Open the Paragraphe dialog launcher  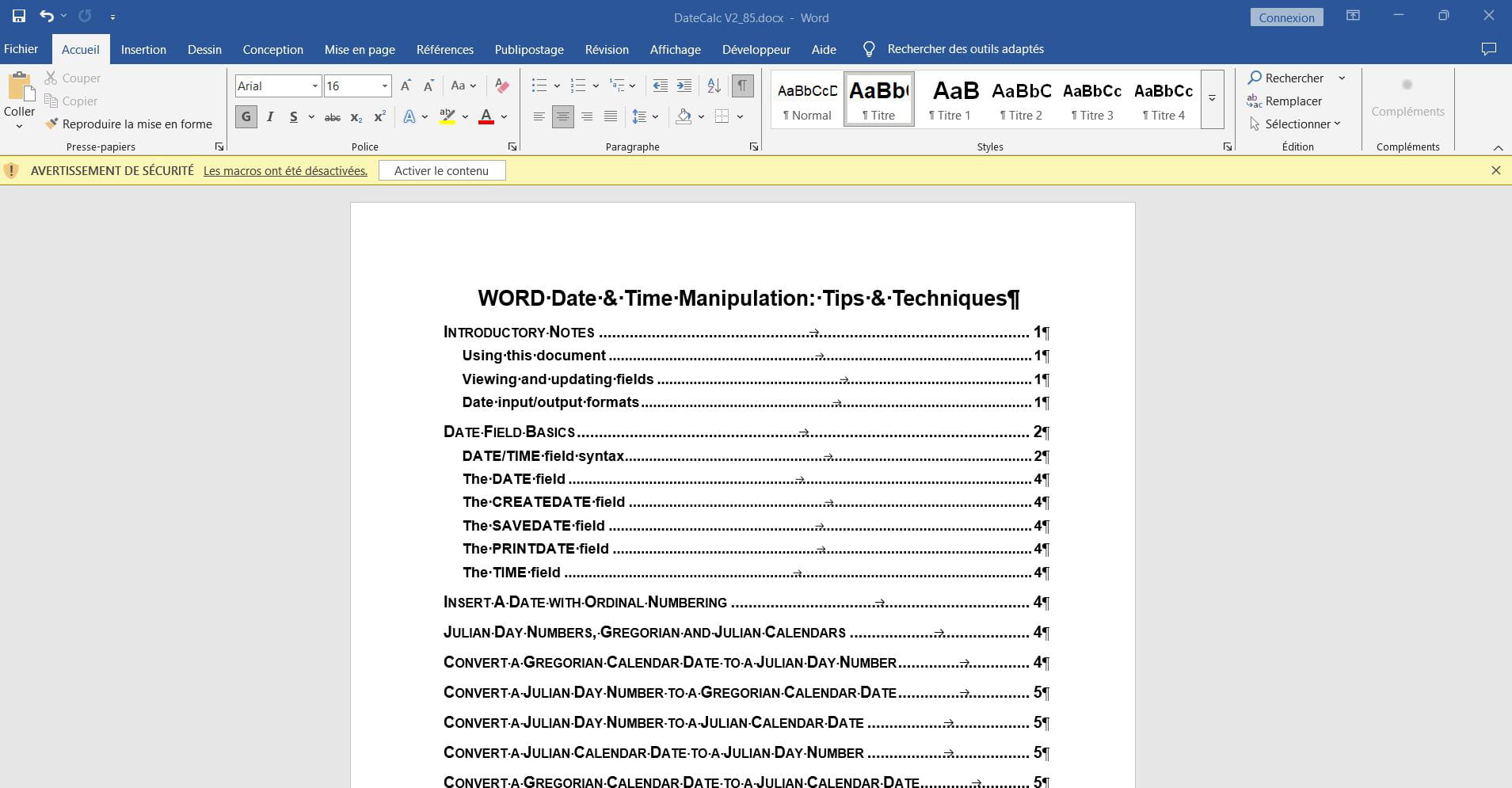click(754, 147)
